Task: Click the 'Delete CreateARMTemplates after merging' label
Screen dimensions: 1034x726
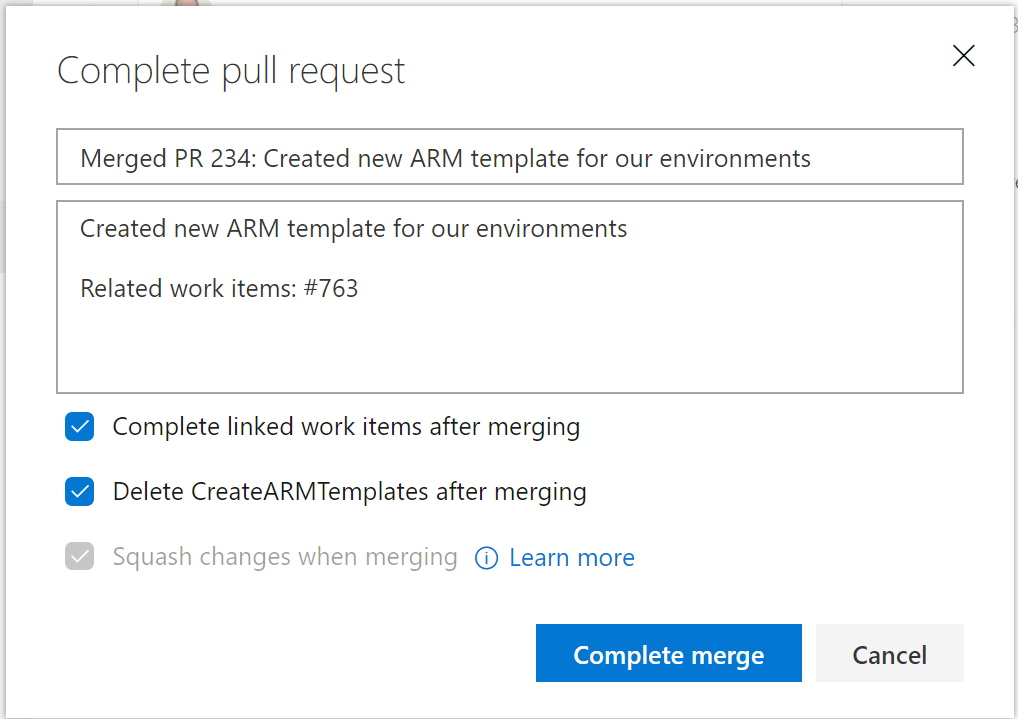Action: pos(349,492)
